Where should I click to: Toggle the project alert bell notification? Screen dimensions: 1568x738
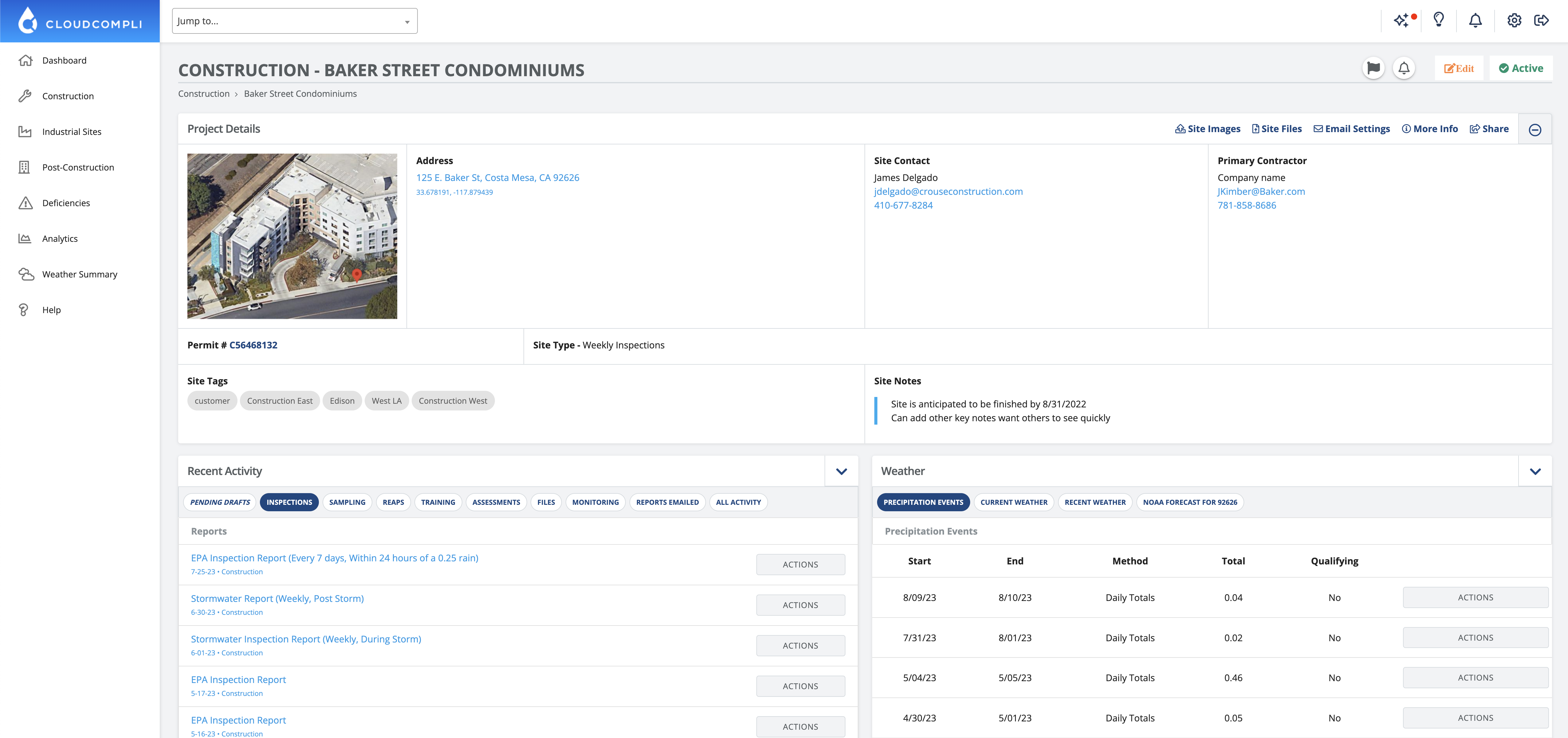pos(1404,68)
